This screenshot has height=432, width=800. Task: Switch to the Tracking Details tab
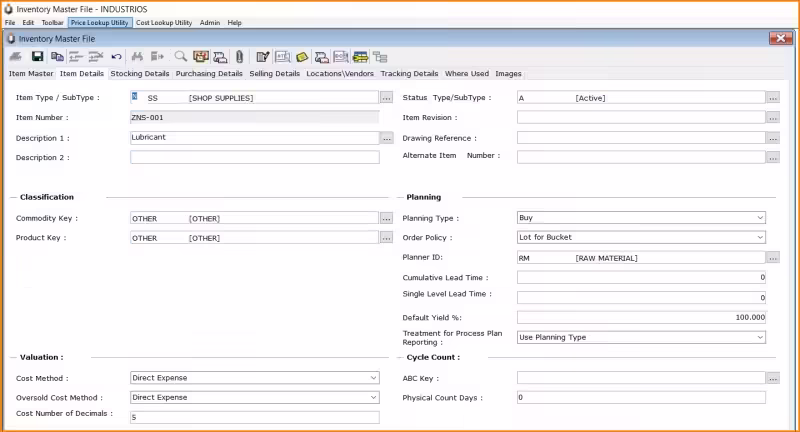coord(409,73)
